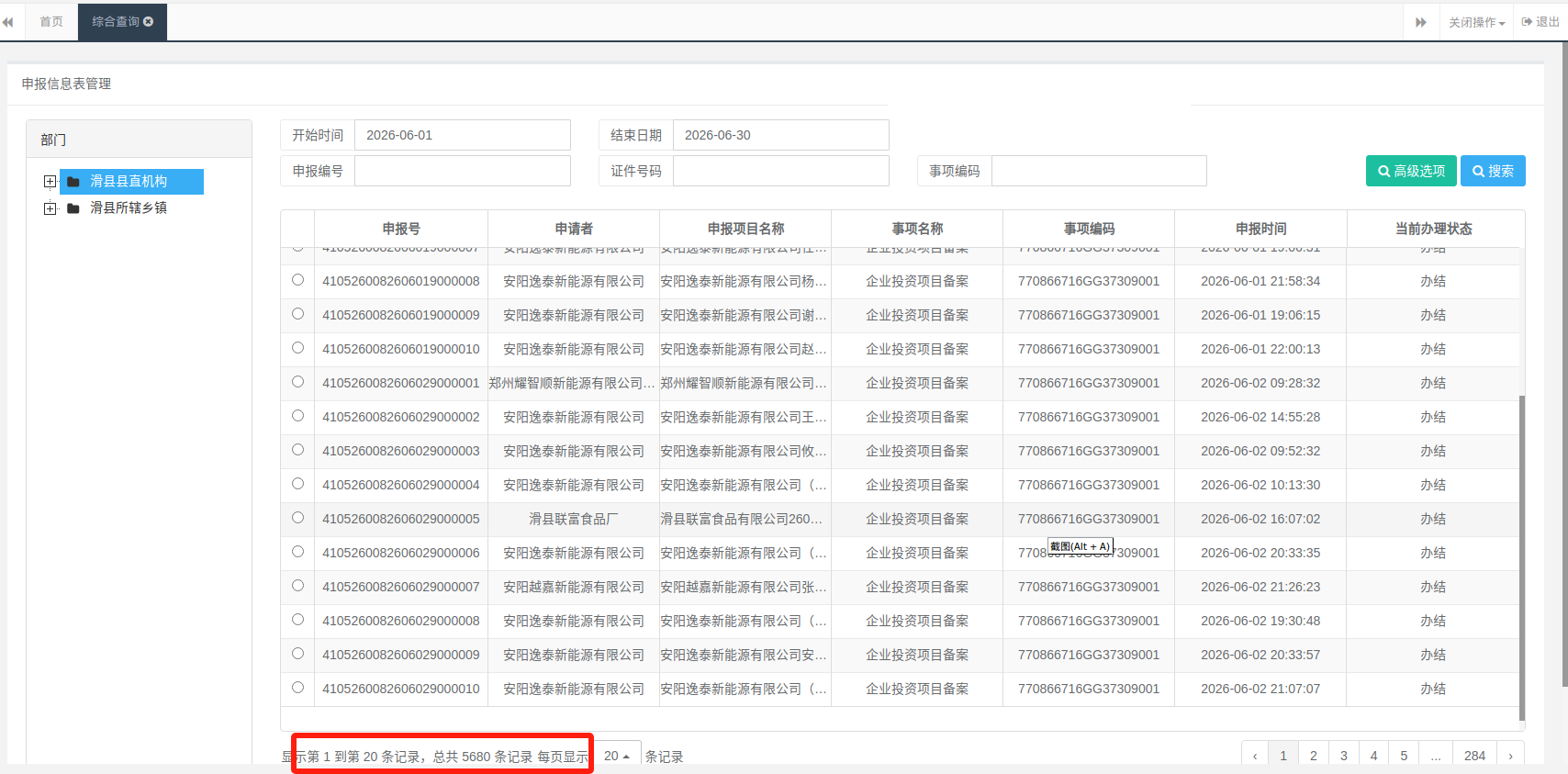Screen dimensions: 1568x774
Task: Switch to 综合查询 tab
Action: [116, 21]
